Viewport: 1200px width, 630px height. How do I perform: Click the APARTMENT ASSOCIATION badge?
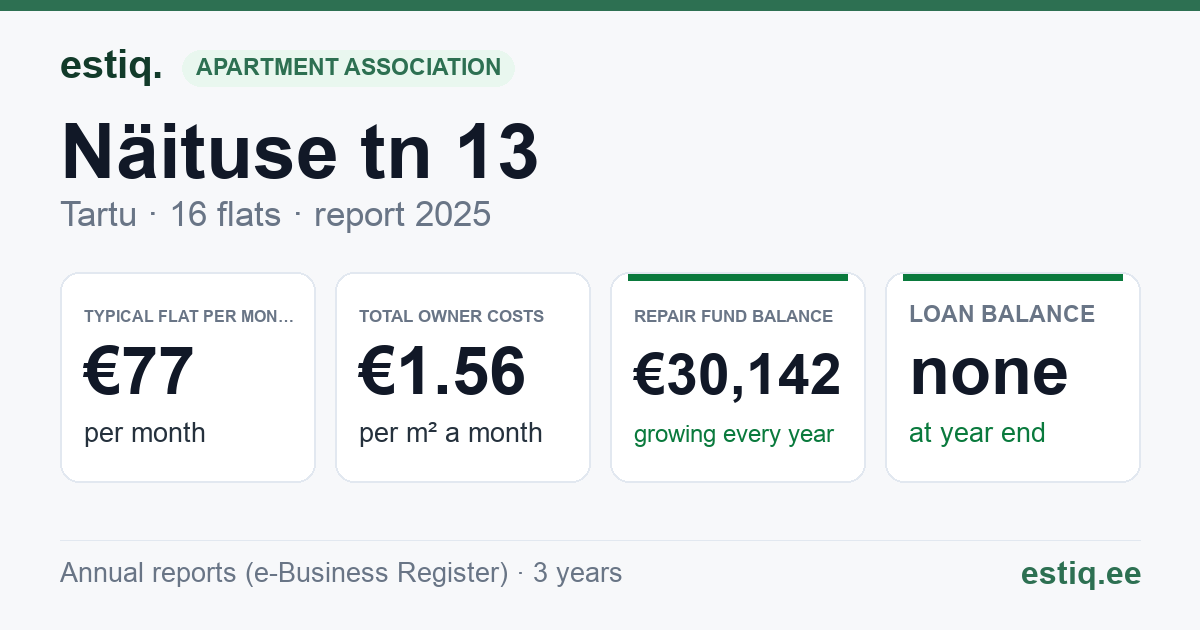348,68
